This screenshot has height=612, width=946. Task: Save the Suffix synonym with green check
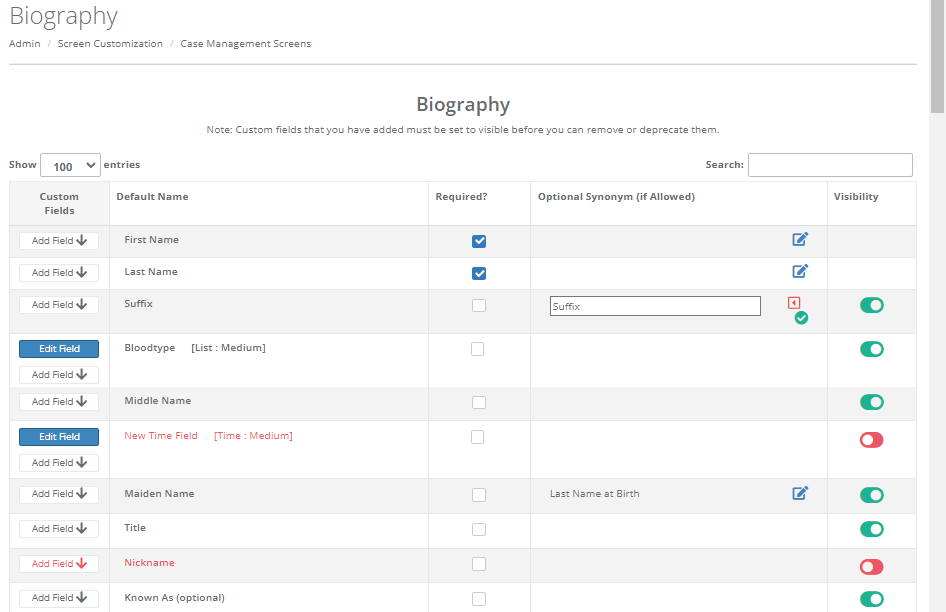pos(800,318)
